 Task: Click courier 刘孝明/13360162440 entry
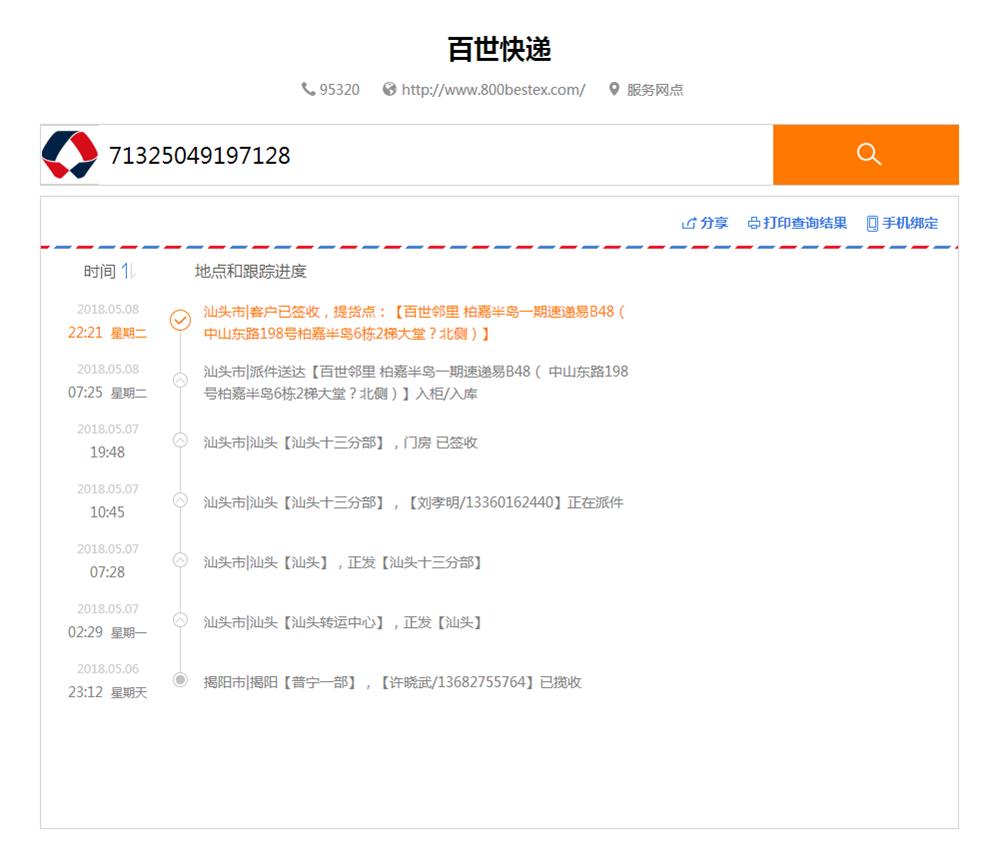point(413,502)
